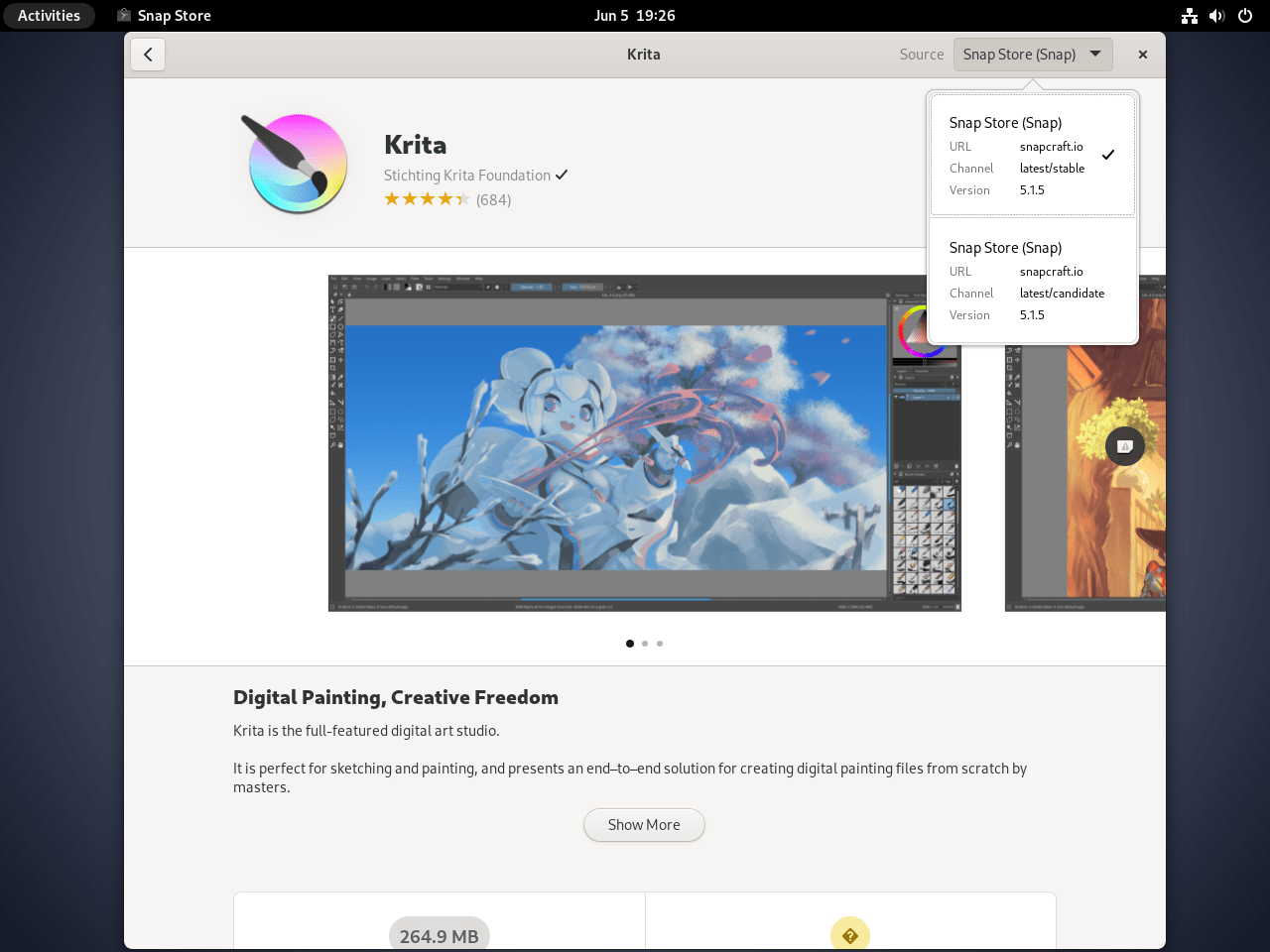Open the Snap Store application menu
The image size is (1270, 952).
click(164, 16)
